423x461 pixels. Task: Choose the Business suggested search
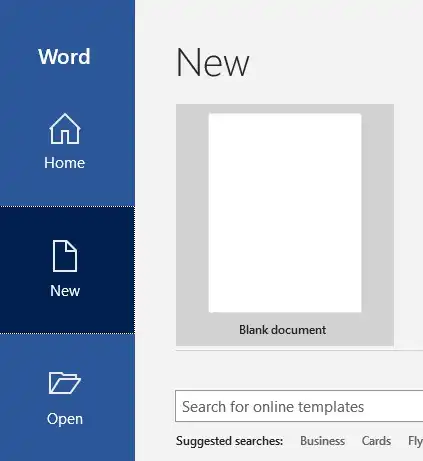click(322, 441)
